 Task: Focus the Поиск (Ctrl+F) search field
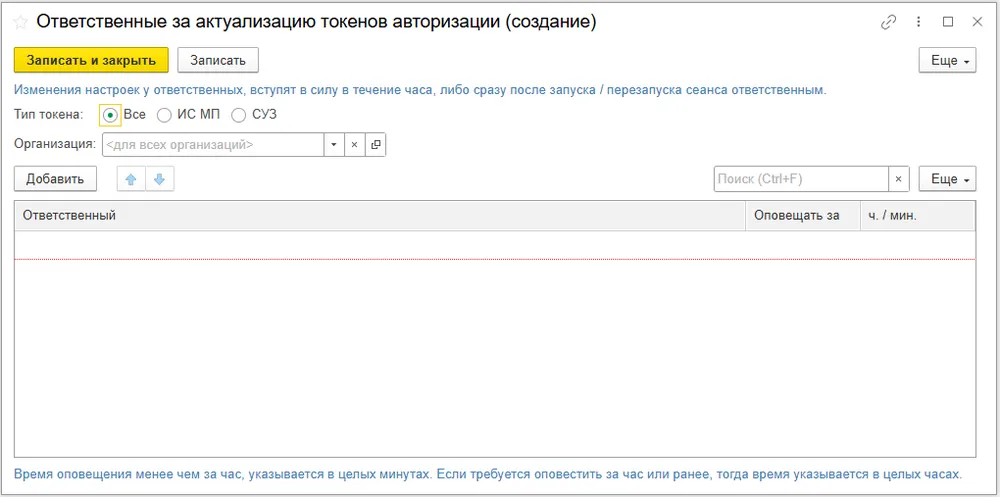[801, 179]
